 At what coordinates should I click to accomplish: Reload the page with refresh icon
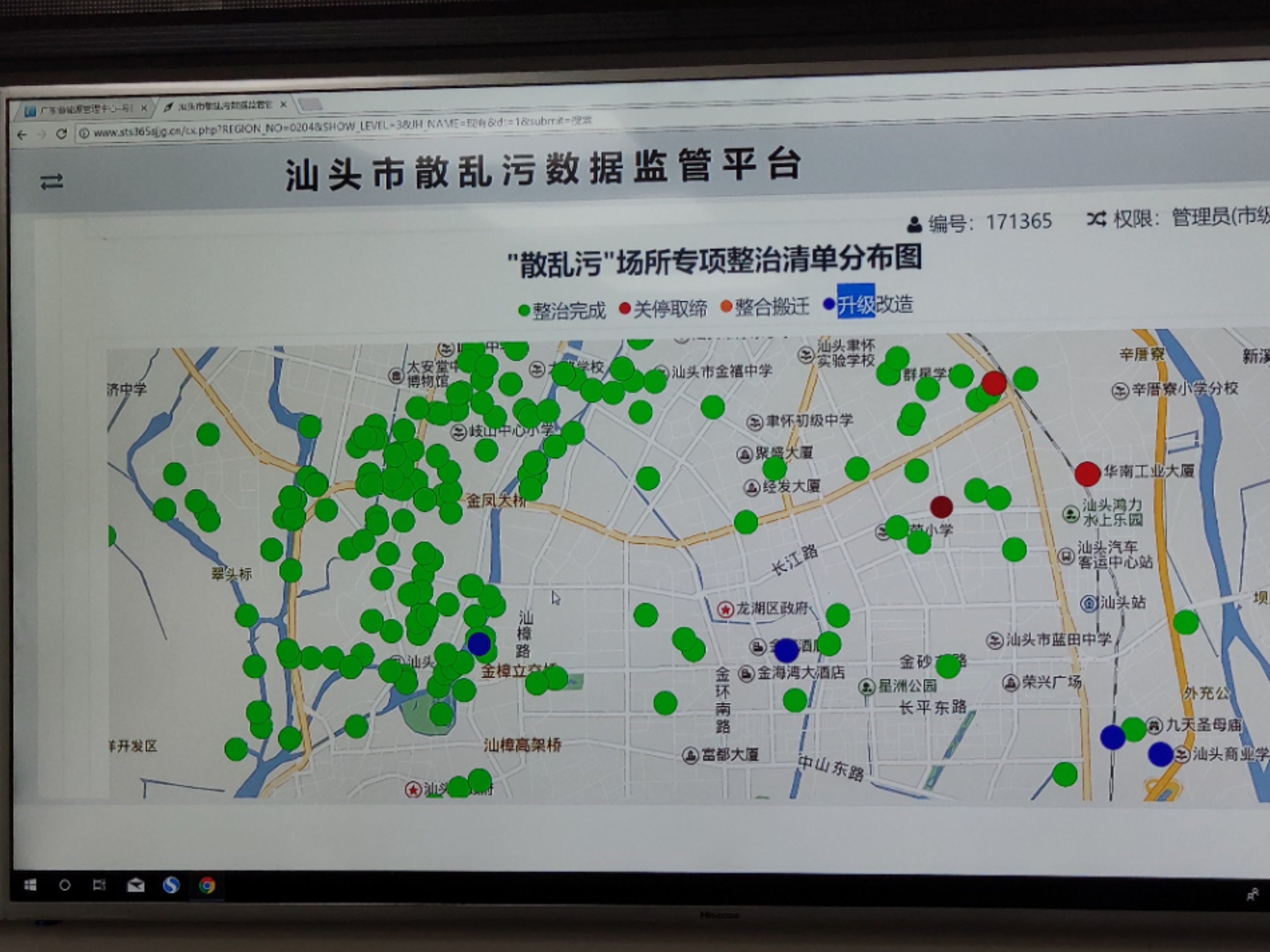pos(62,134)
